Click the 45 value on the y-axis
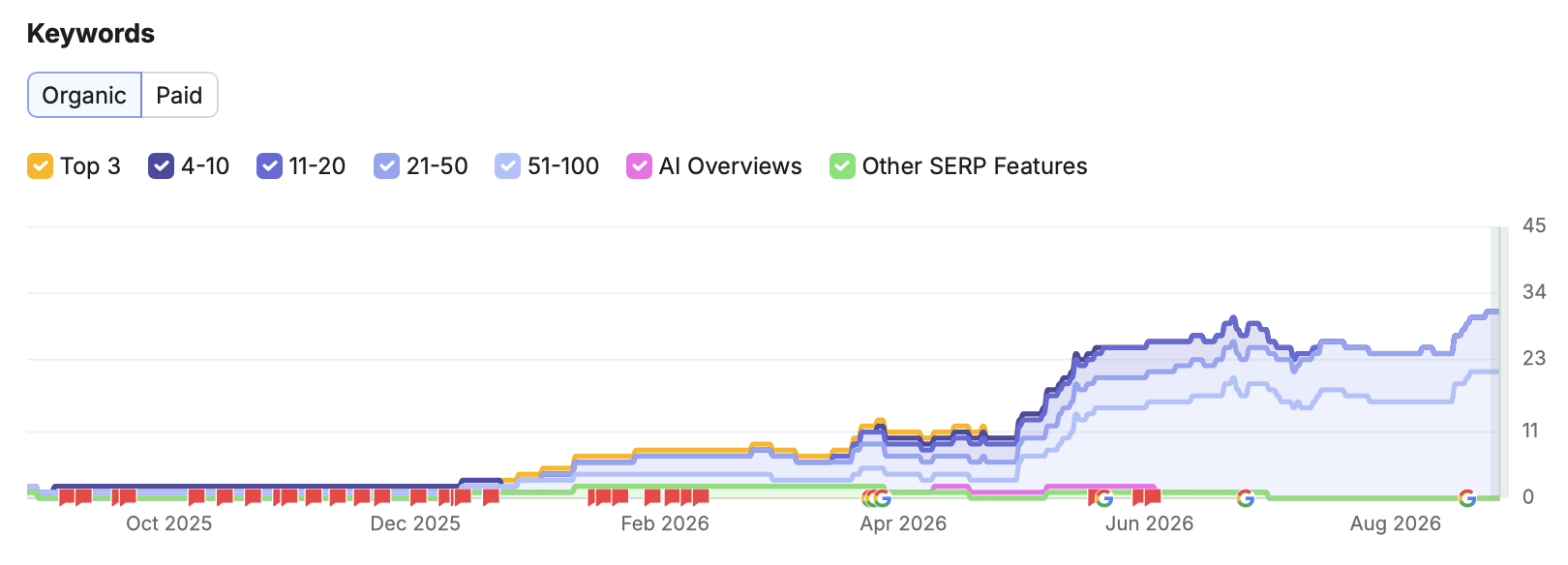Image resolution: width=1568 pixels, height=565 pixels. coord(1534,225)
